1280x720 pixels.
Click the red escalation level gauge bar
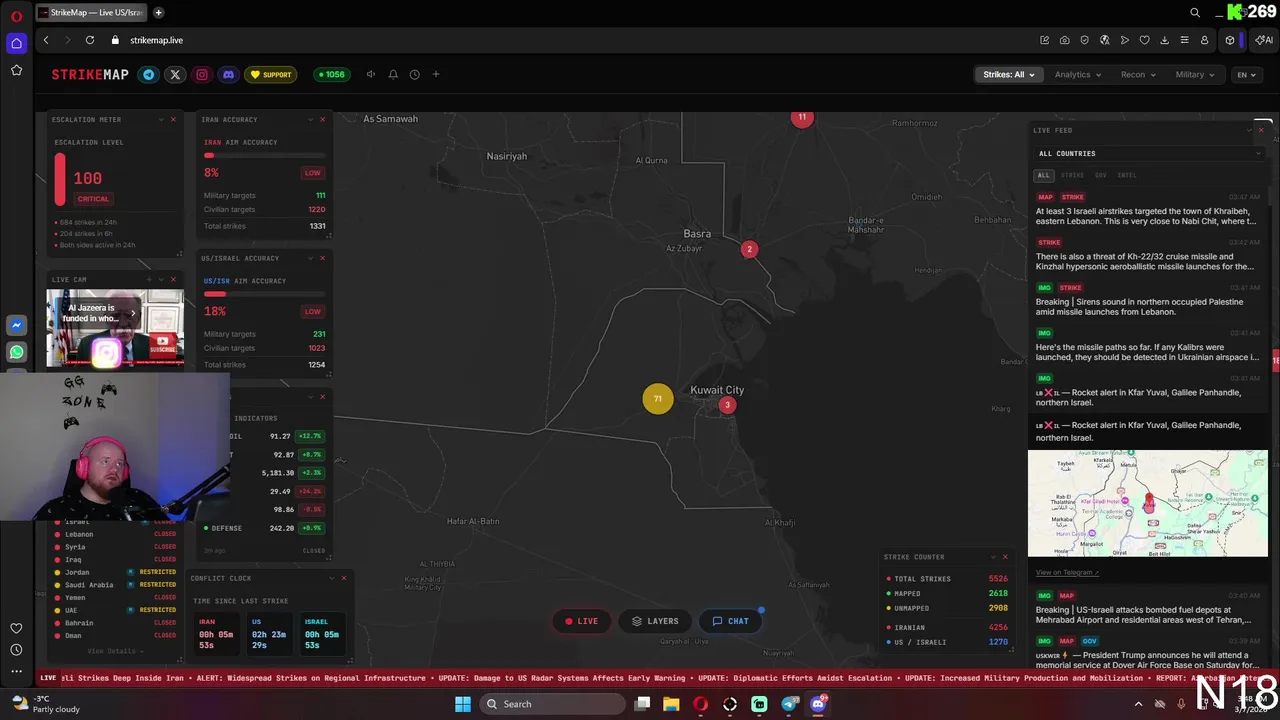(x=60, y=179)
